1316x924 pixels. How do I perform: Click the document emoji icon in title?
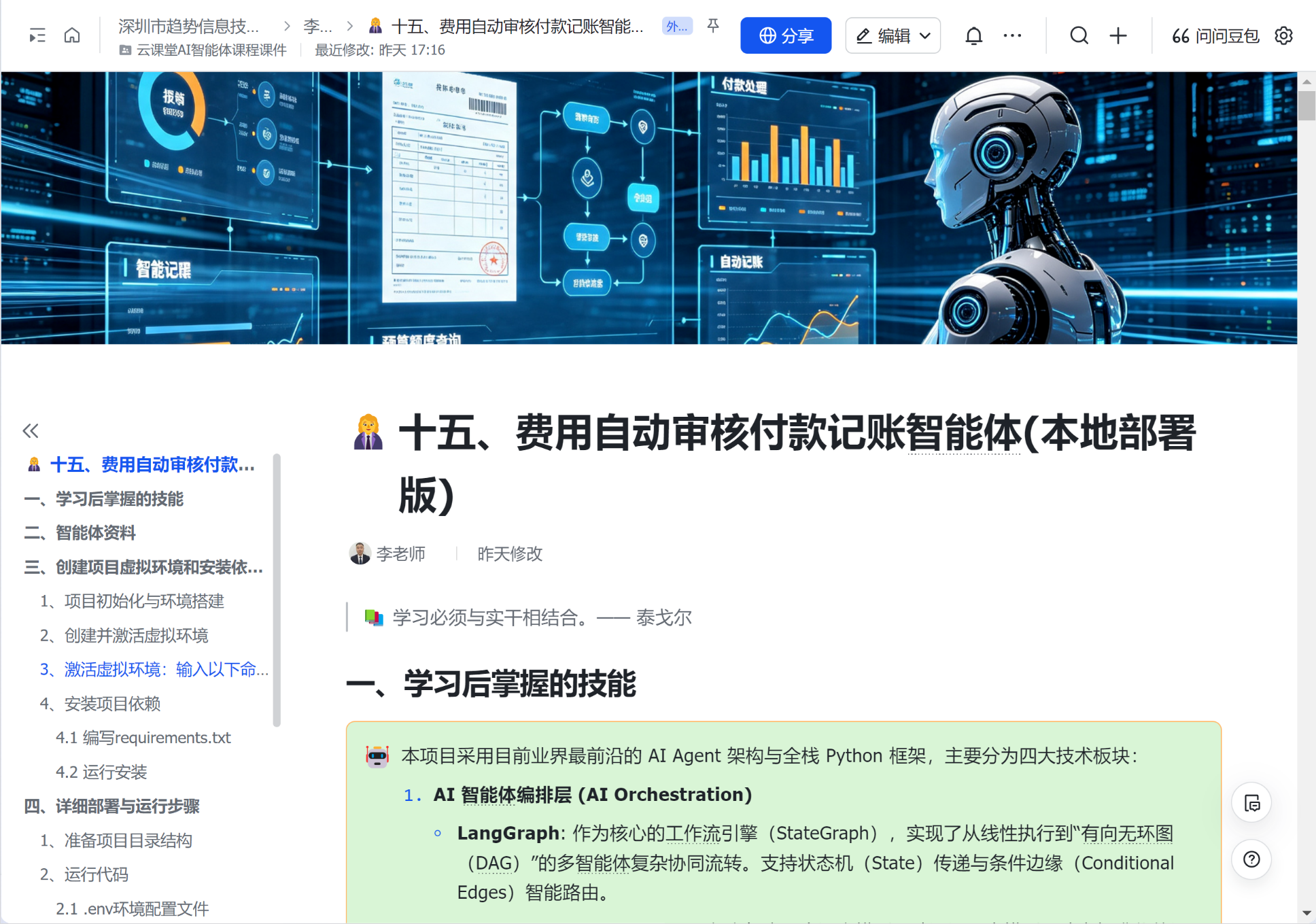(368, 432)
